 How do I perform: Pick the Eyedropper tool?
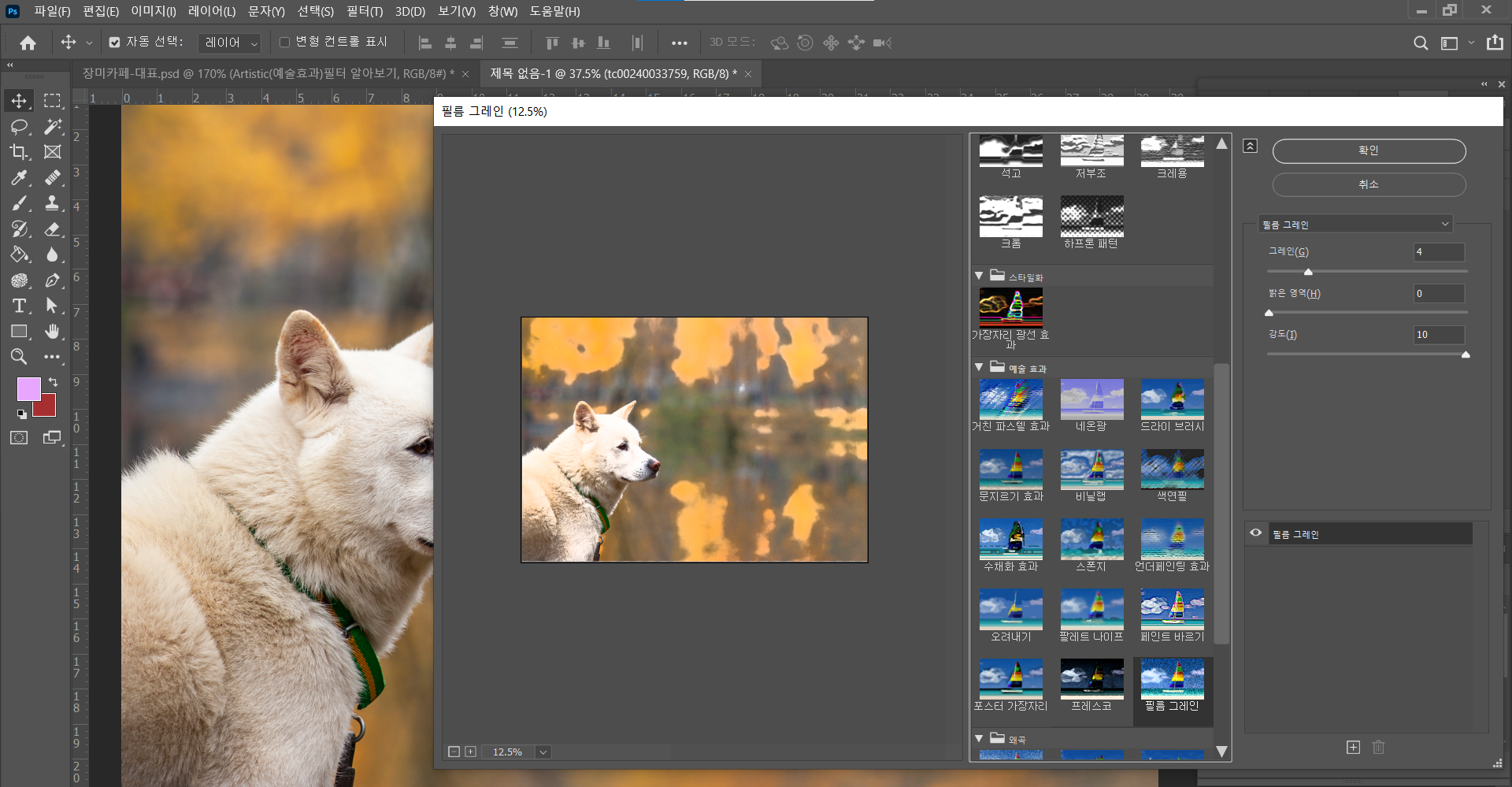click(20, 178)
